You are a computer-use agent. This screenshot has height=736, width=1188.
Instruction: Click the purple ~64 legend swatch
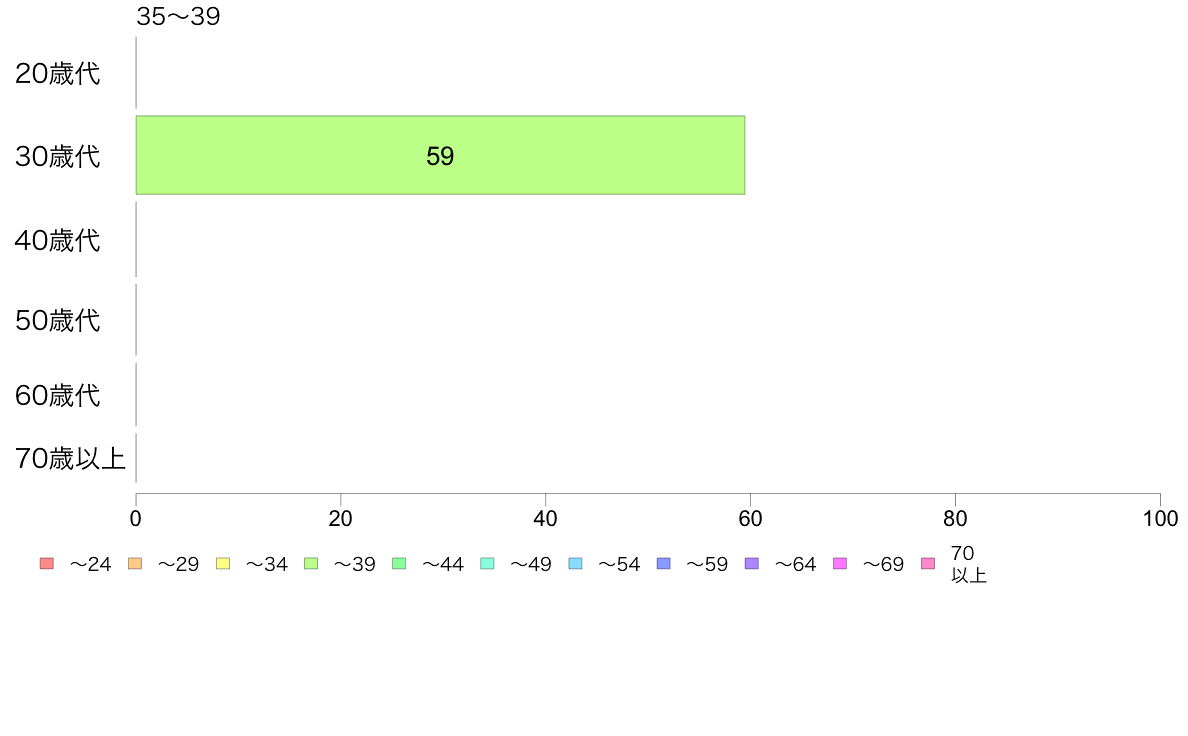tap(752, 563)
